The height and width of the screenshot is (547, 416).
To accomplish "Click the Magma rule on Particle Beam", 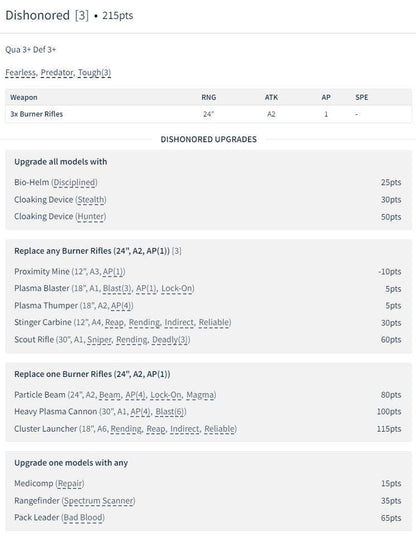I will tap(200, 395).
